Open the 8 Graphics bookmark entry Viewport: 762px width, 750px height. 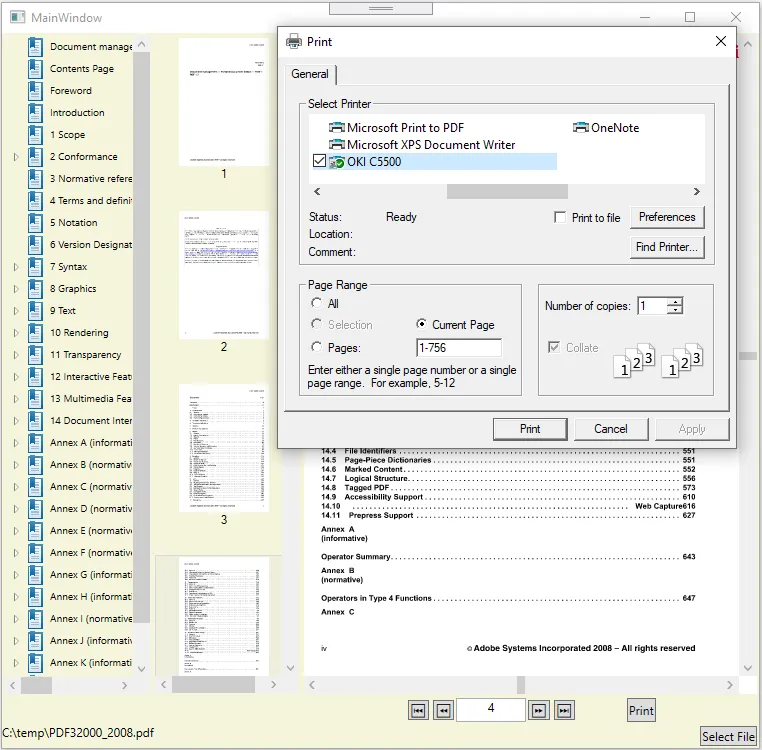coord(73,289)
